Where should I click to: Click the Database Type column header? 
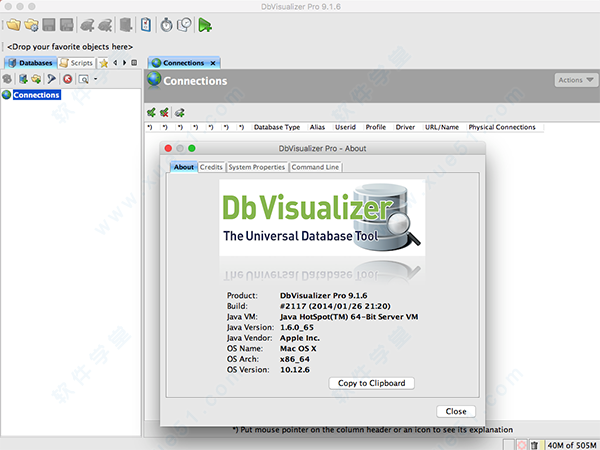coord(277,127)
